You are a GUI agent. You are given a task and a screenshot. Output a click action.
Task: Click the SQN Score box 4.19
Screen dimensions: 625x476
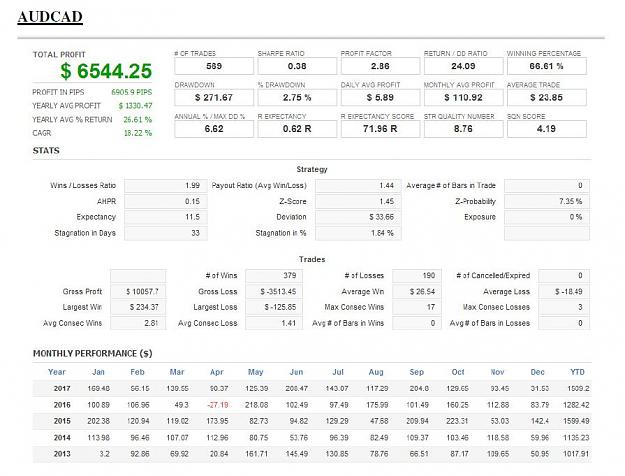546,129
